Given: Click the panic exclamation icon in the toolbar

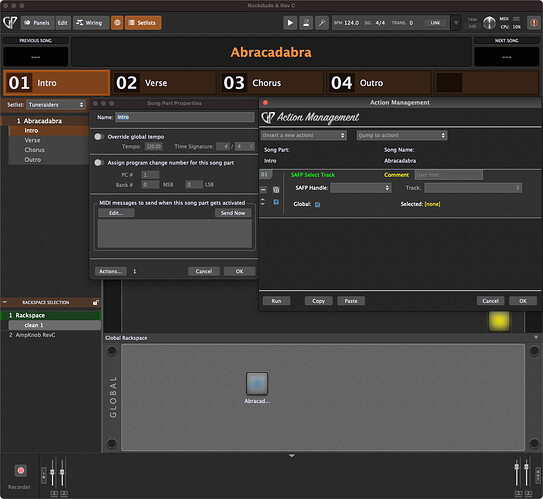Looking at the screenshot, I should (x=534, y=23).
